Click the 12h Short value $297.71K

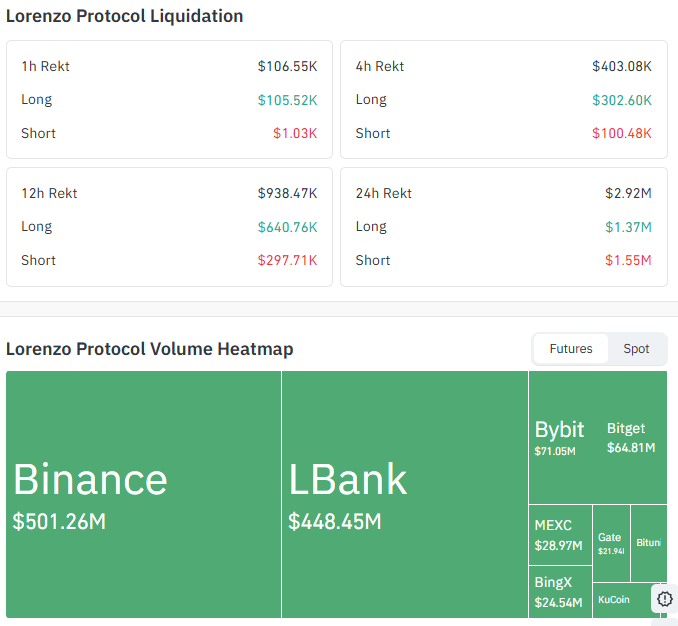tap(288, 260)
